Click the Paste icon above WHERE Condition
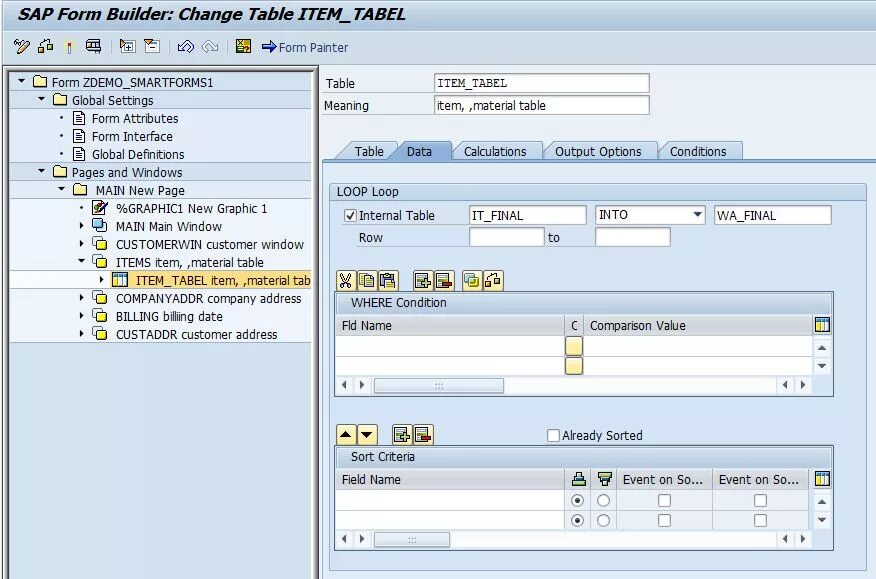876x579 pixels. (x=387, y=281)
